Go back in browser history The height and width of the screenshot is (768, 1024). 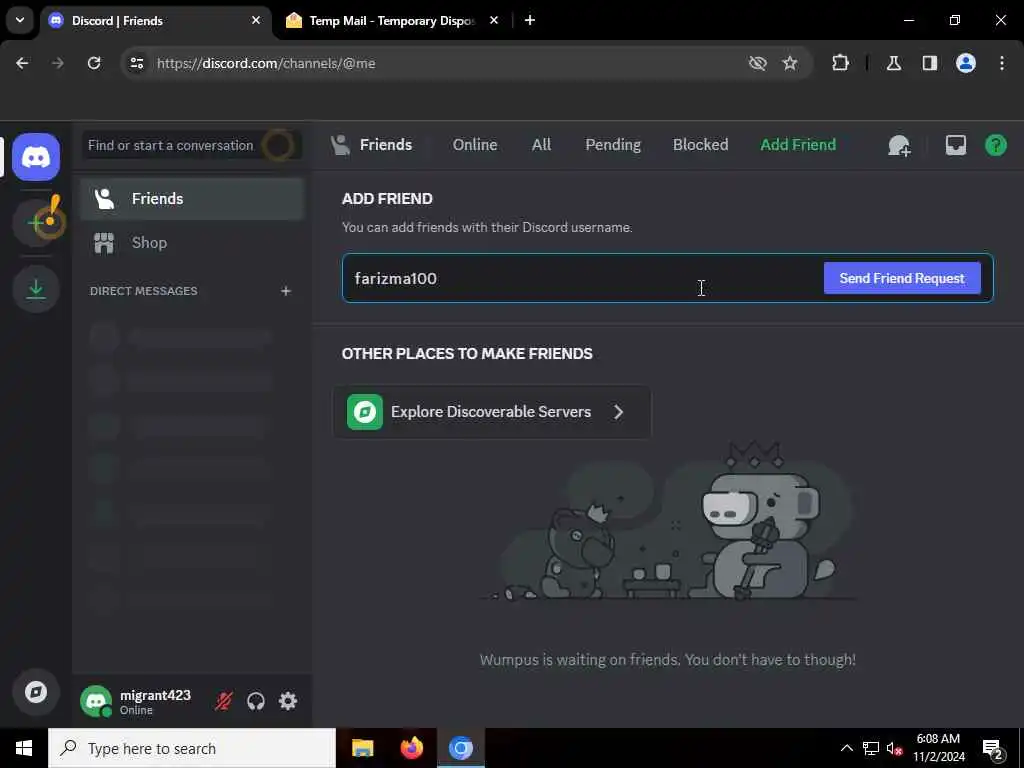(22, 63)
